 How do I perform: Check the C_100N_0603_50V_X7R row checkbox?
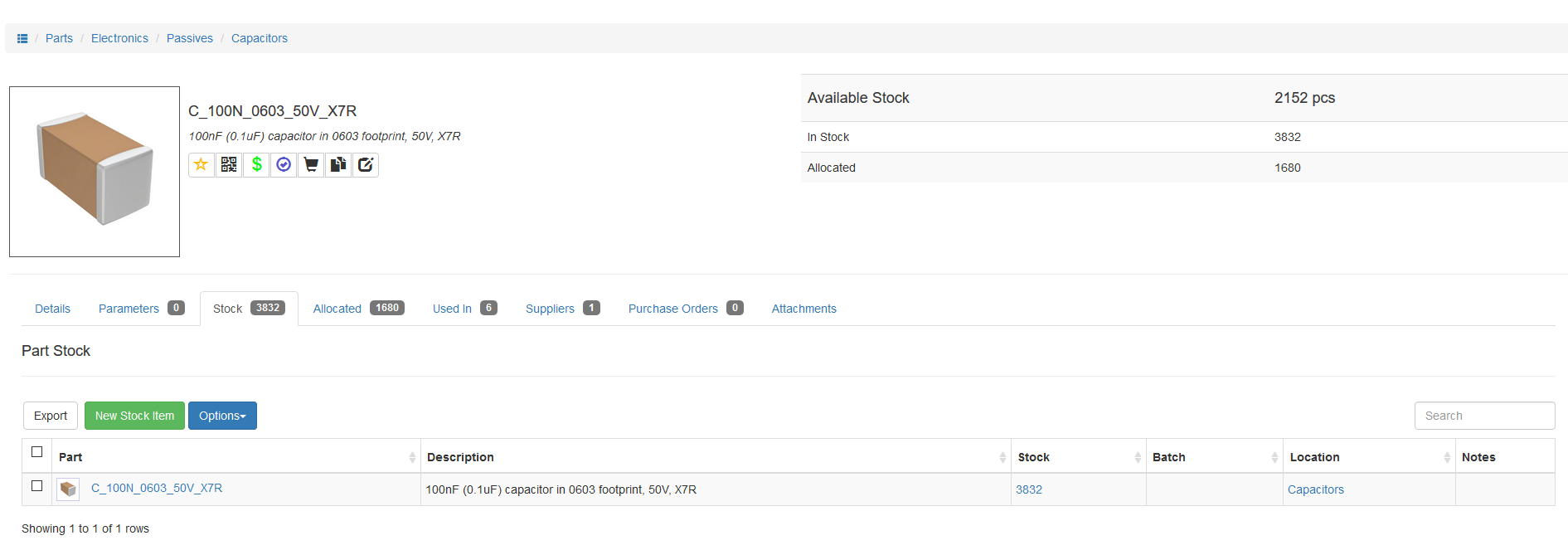coord(37,486)
